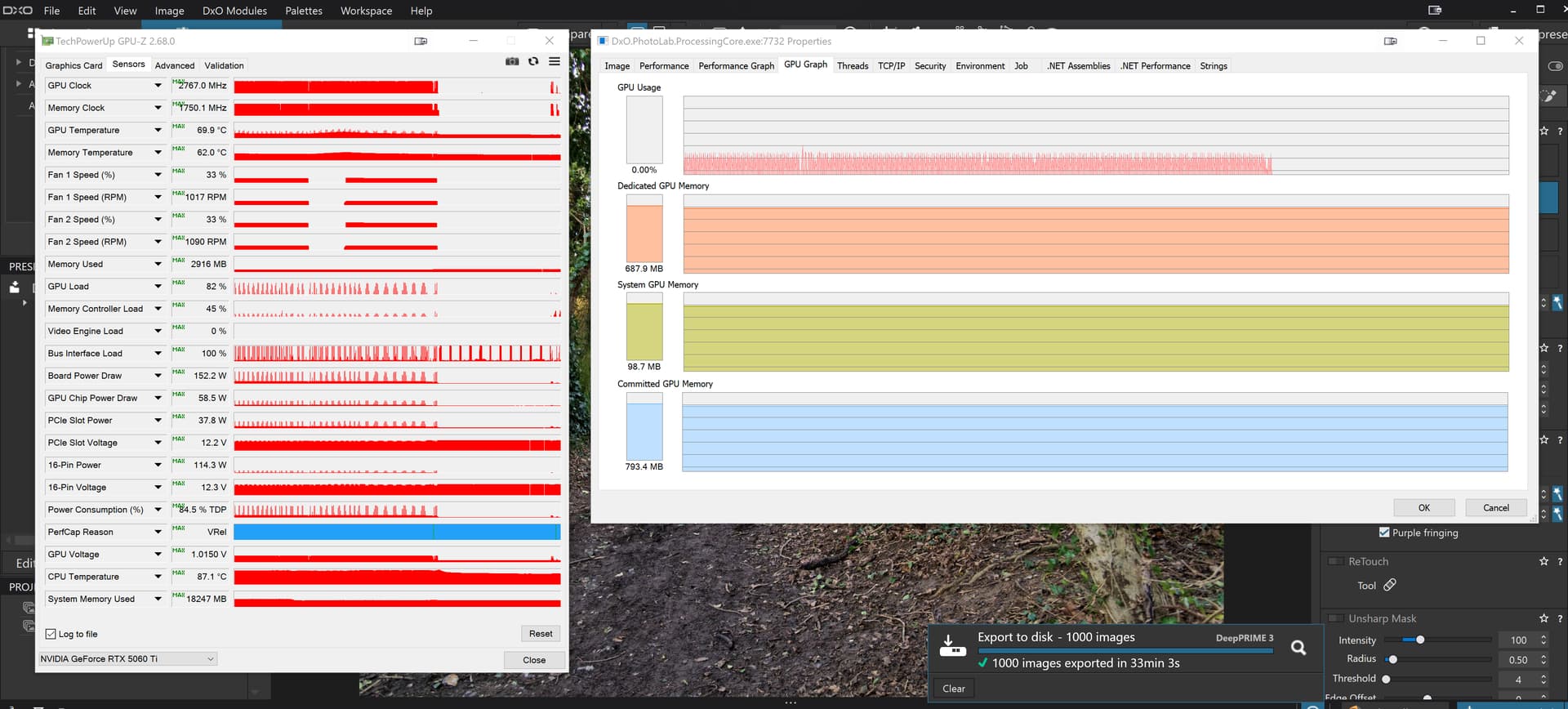Select the ReTouch bandage tool icon
Screen dimensions: 1568x709
coord(1389,585)
